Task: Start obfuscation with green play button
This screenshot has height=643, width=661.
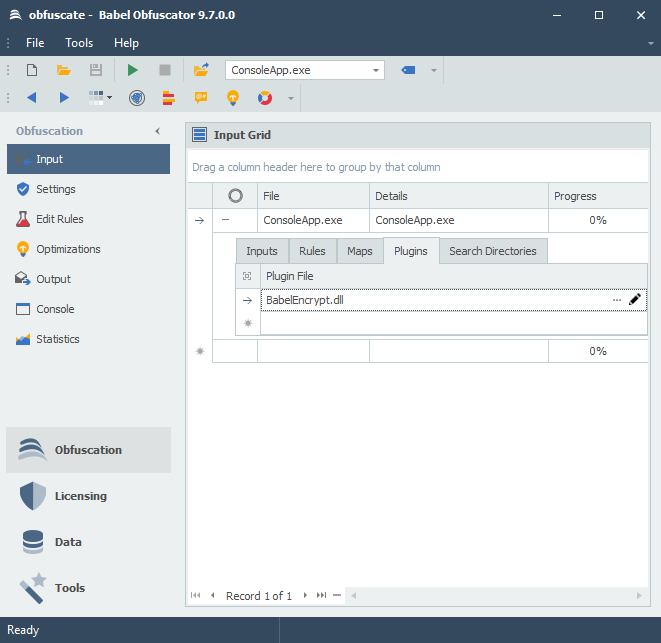Action: click(x=132, y=70)
